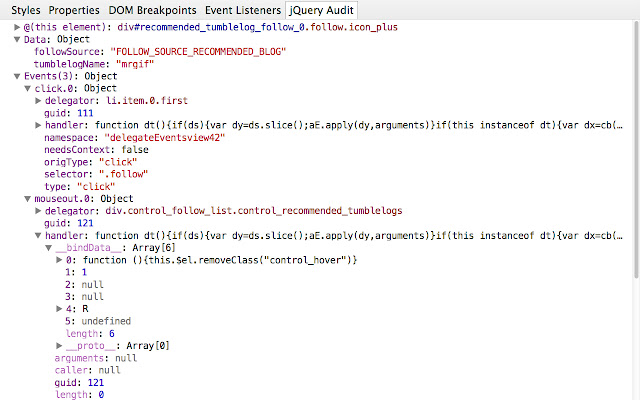The image size is (640, 400).
Task: Collapse the handler under mouseout.0
Action: click(38, 236)
